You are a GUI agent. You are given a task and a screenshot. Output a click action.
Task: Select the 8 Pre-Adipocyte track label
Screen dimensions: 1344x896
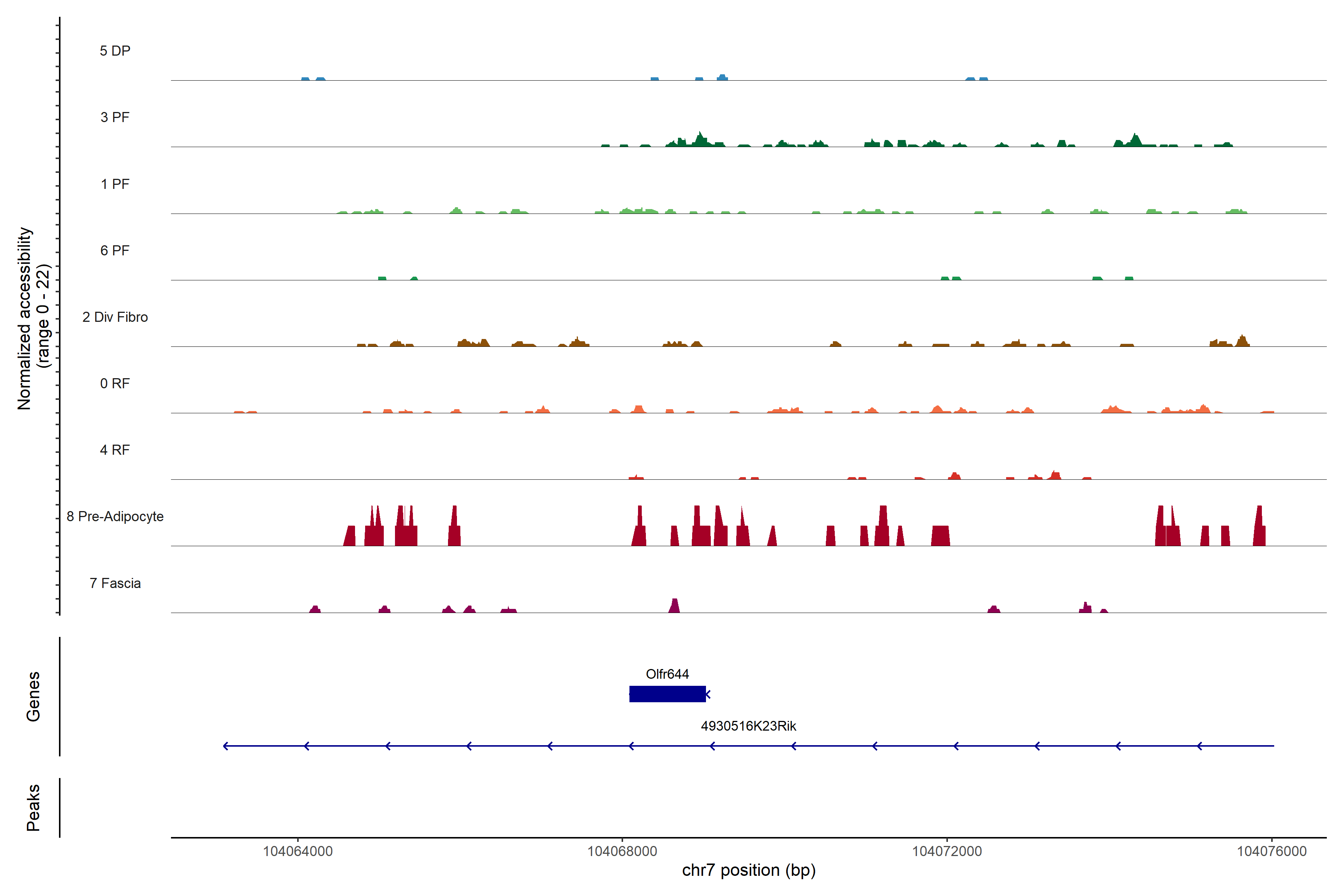[x=115, y=516]
